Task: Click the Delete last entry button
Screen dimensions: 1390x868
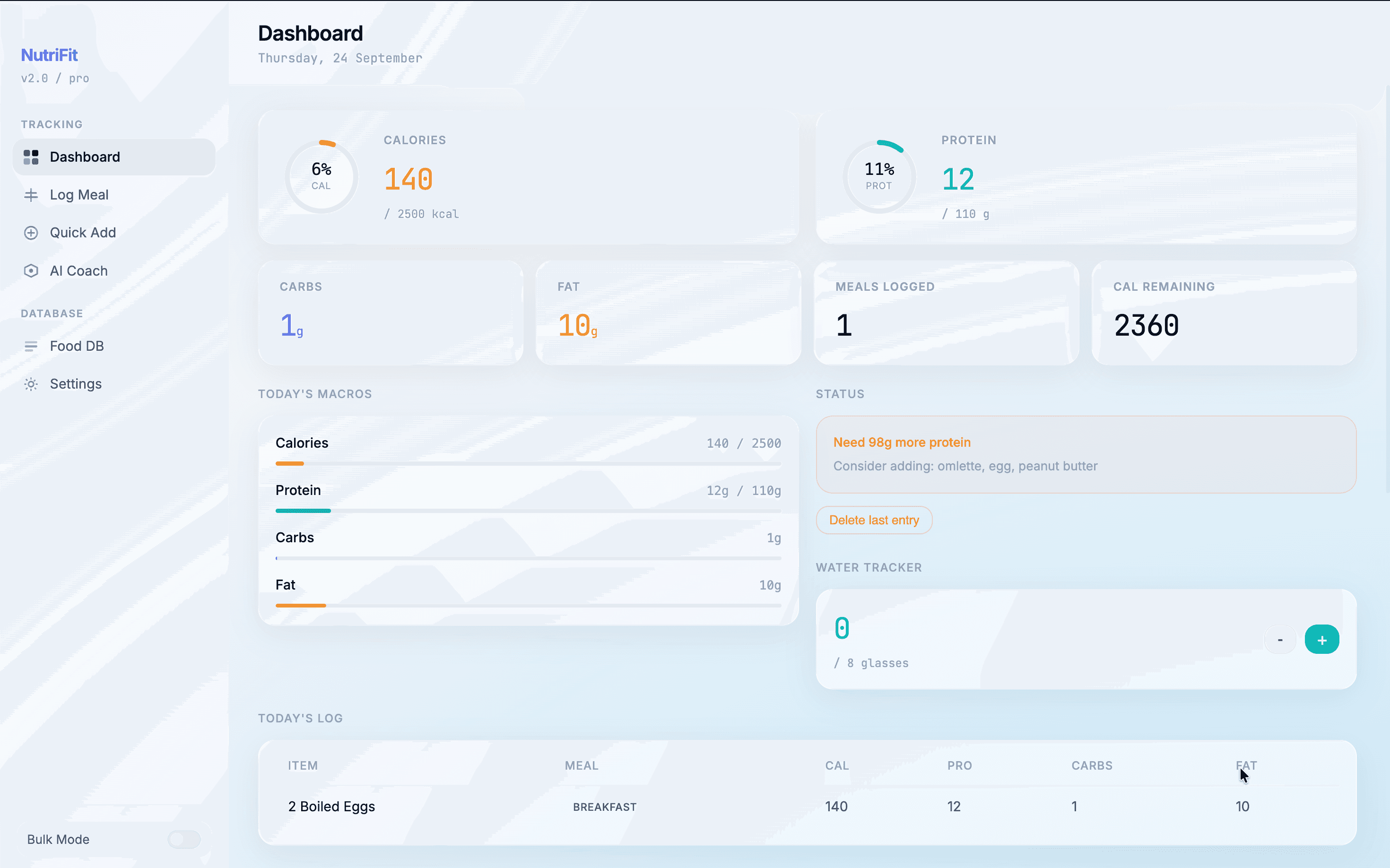Action: click(x=874, y=520)
